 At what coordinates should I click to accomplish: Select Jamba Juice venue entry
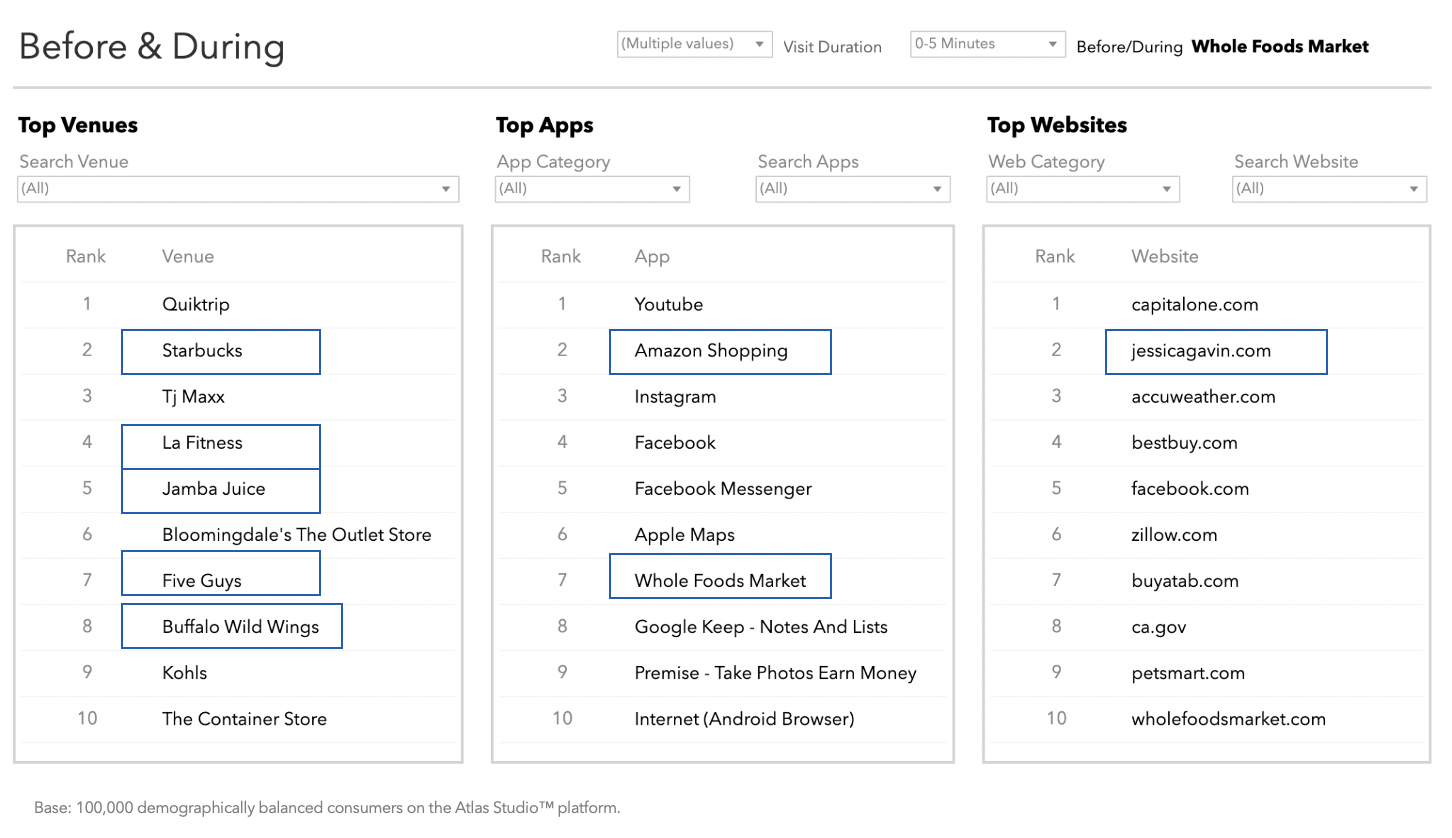pyautogui.click(x=220, y=489)
